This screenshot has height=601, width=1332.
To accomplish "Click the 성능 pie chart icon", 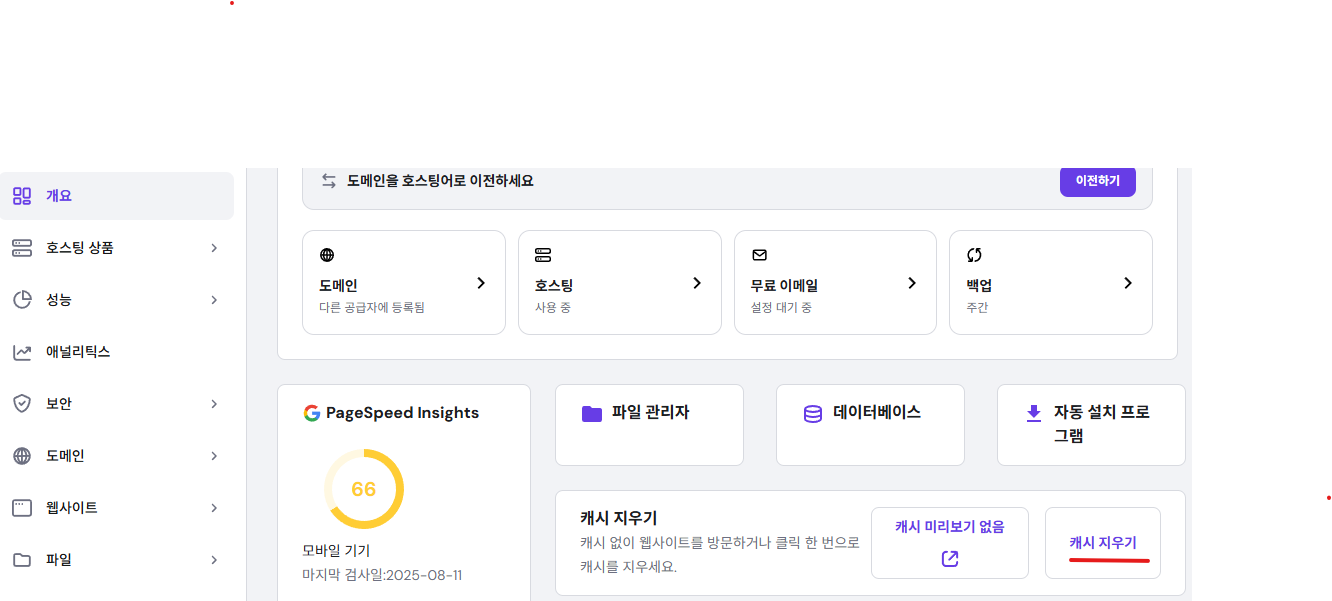I will pyautogui.click(x=22, y=300).
